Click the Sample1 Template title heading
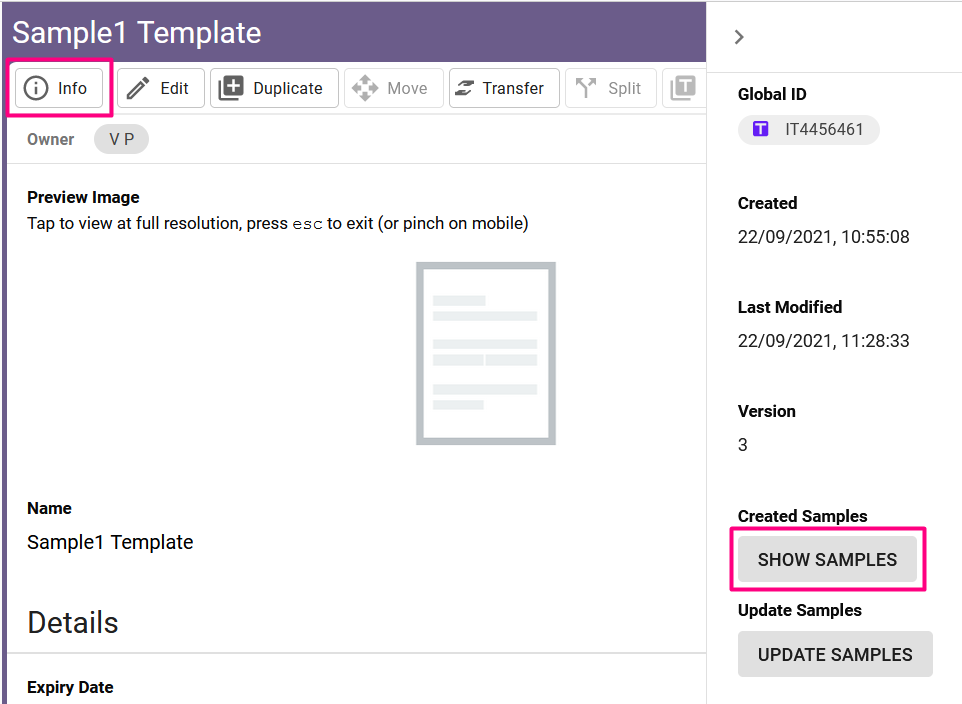 (x=137, y=33)
